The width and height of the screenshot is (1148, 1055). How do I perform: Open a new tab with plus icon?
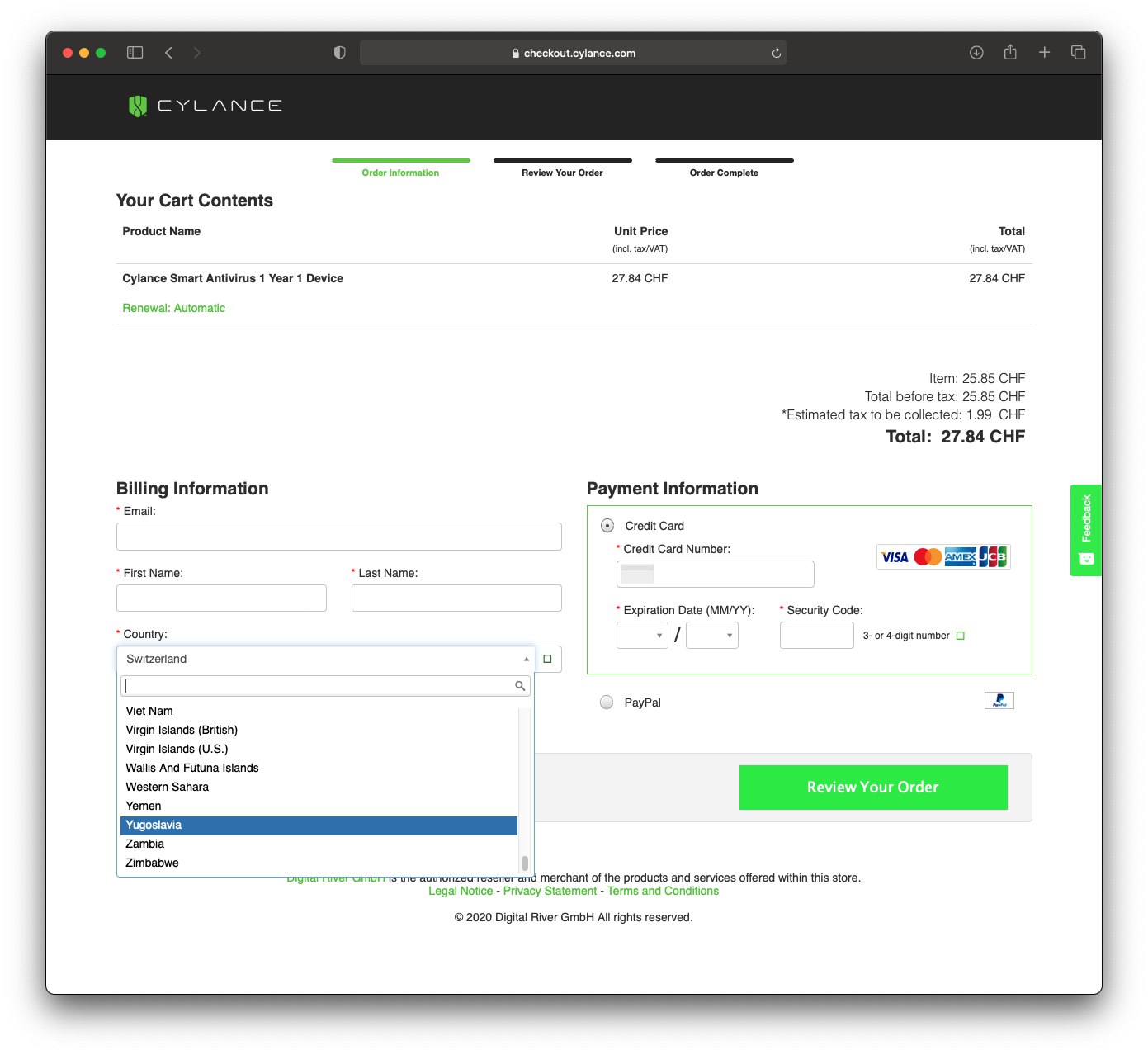click(1044, 52)
